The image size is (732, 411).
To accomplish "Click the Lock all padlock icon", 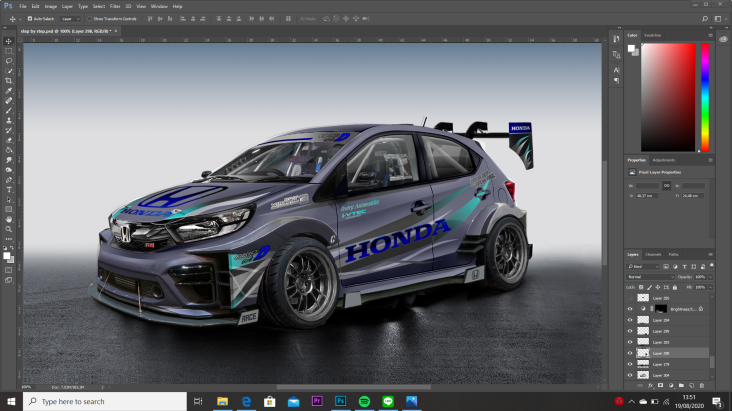I will (x=675, y=287).
